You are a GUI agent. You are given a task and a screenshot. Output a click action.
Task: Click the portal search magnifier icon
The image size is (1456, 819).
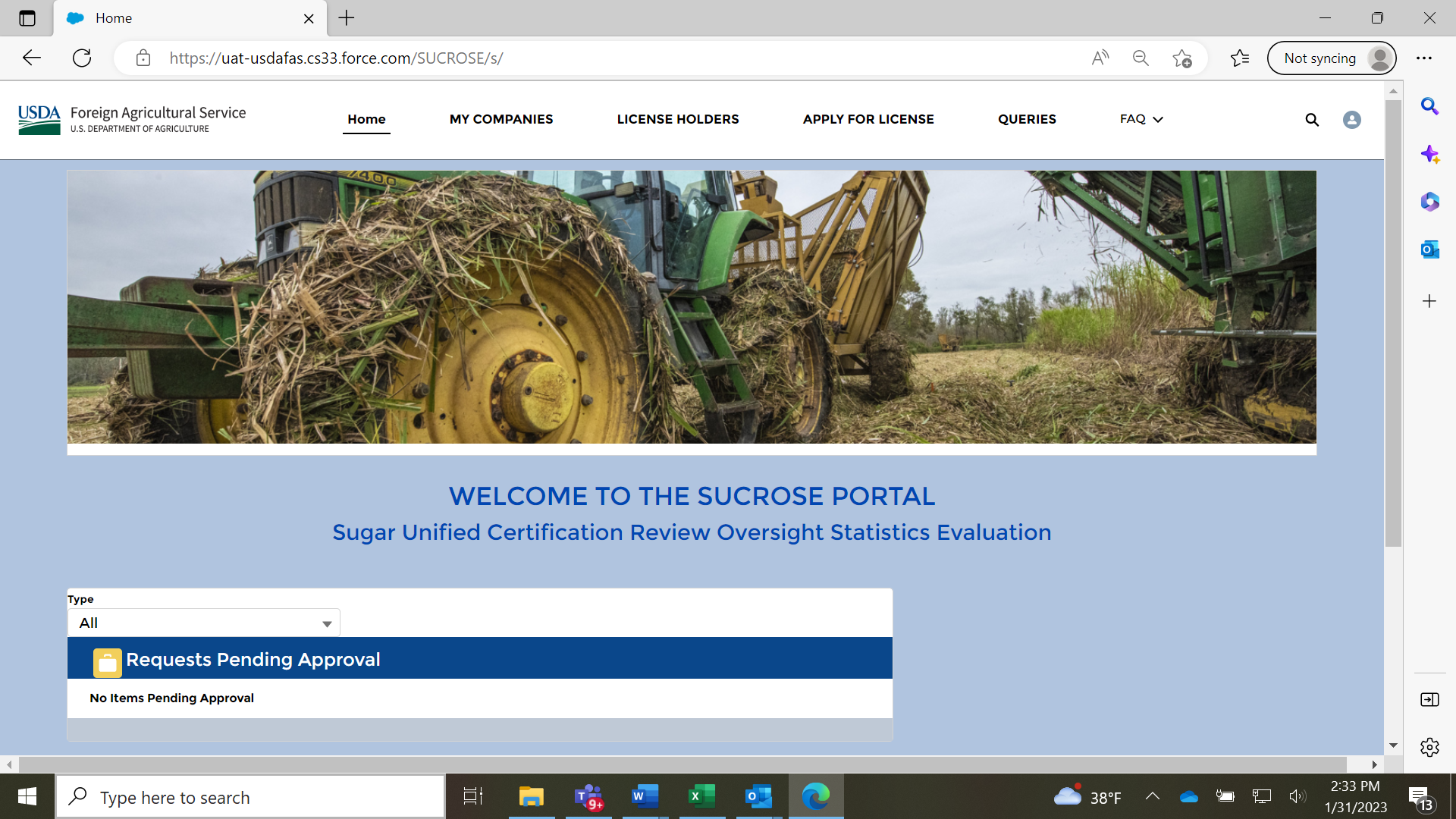point(1312,120)
